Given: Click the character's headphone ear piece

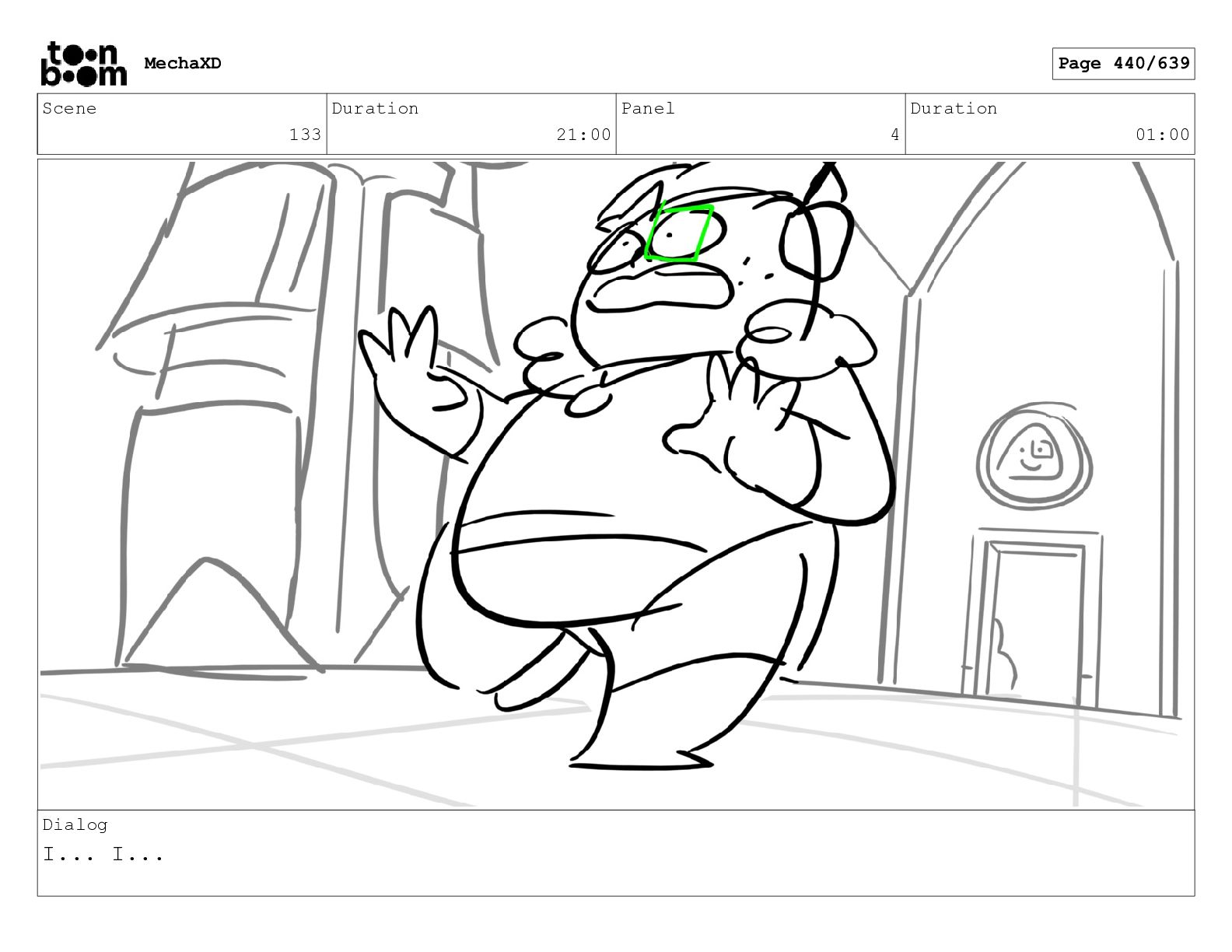Looking at the screenshot, I should pos(815,243).
